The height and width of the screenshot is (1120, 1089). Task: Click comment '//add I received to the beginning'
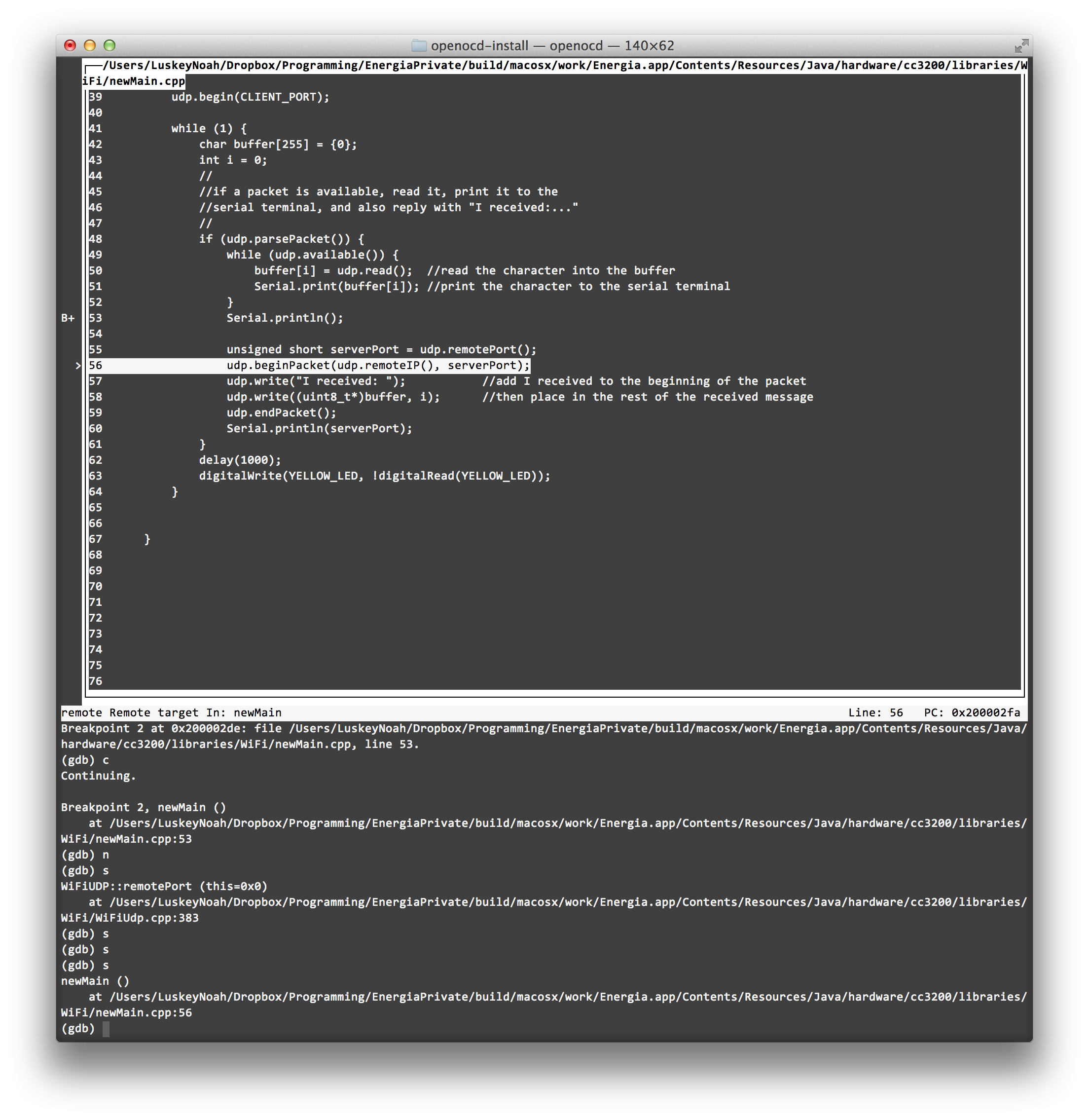coord(644,380)
